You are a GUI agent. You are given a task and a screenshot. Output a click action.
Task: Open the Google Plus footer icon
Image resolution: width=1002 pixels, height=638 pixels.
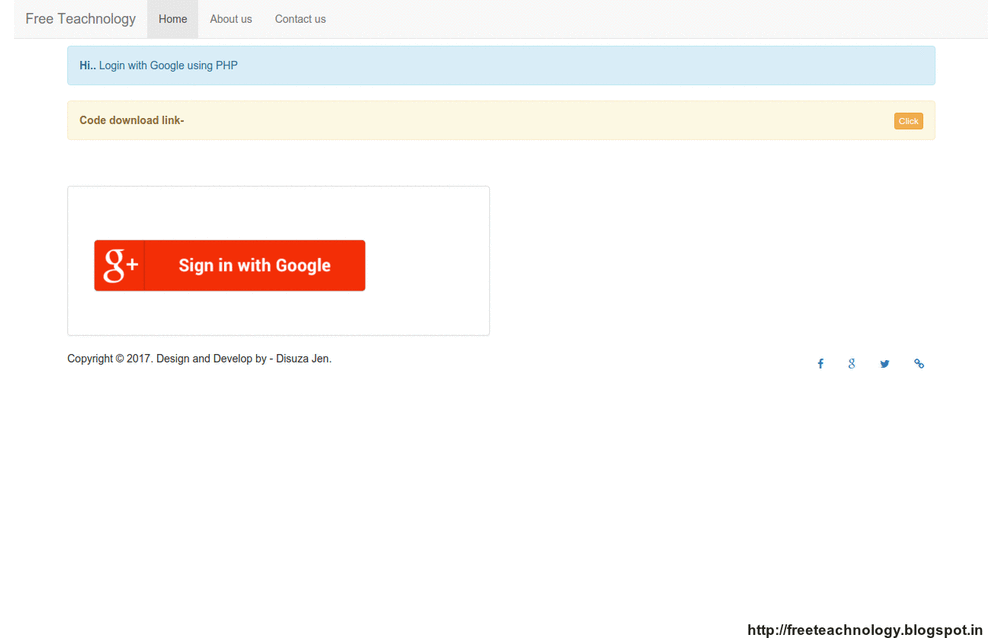point(852,364)
